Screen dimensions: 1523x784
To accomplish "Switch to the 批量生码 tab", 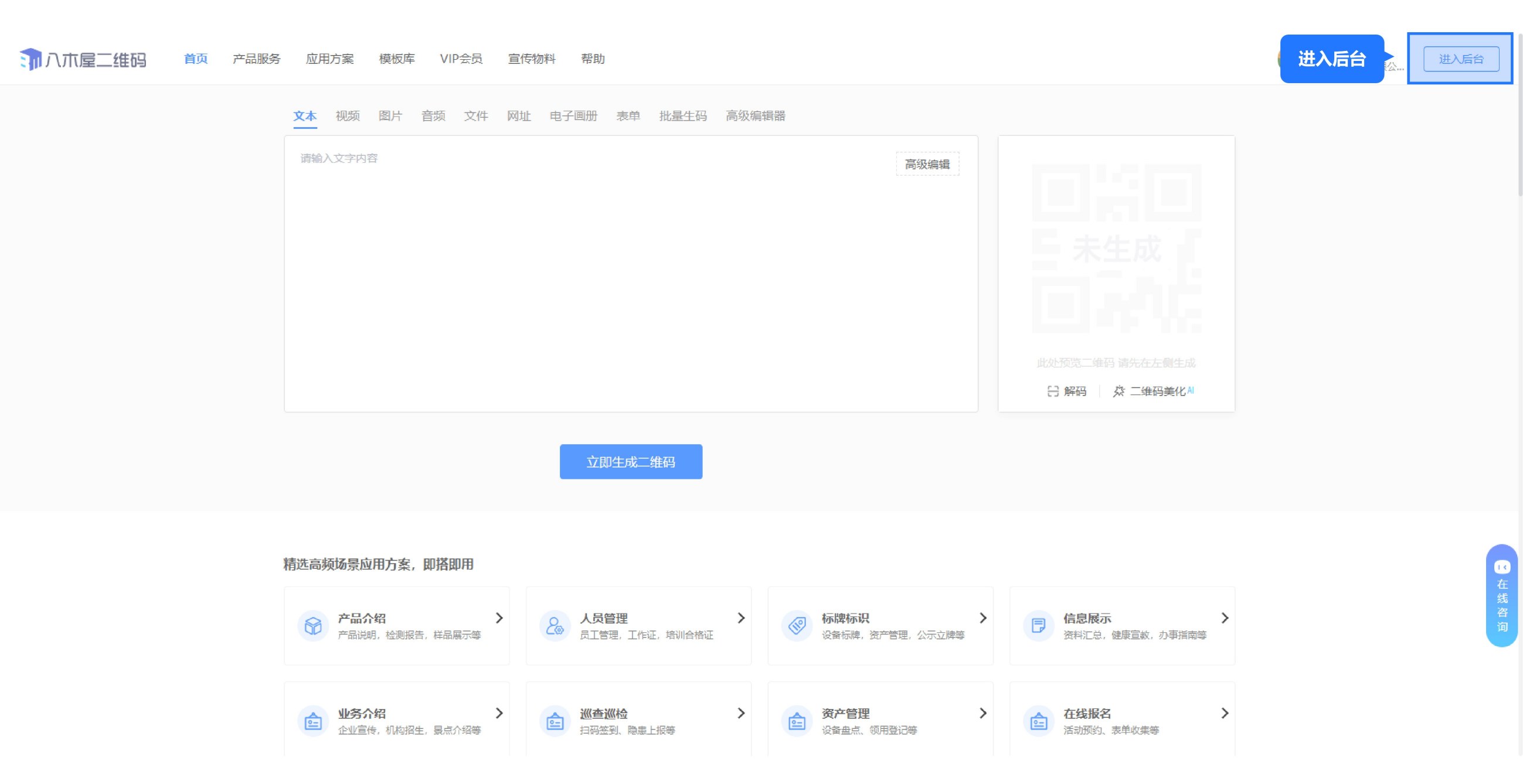I will click(x=683, y=116).
